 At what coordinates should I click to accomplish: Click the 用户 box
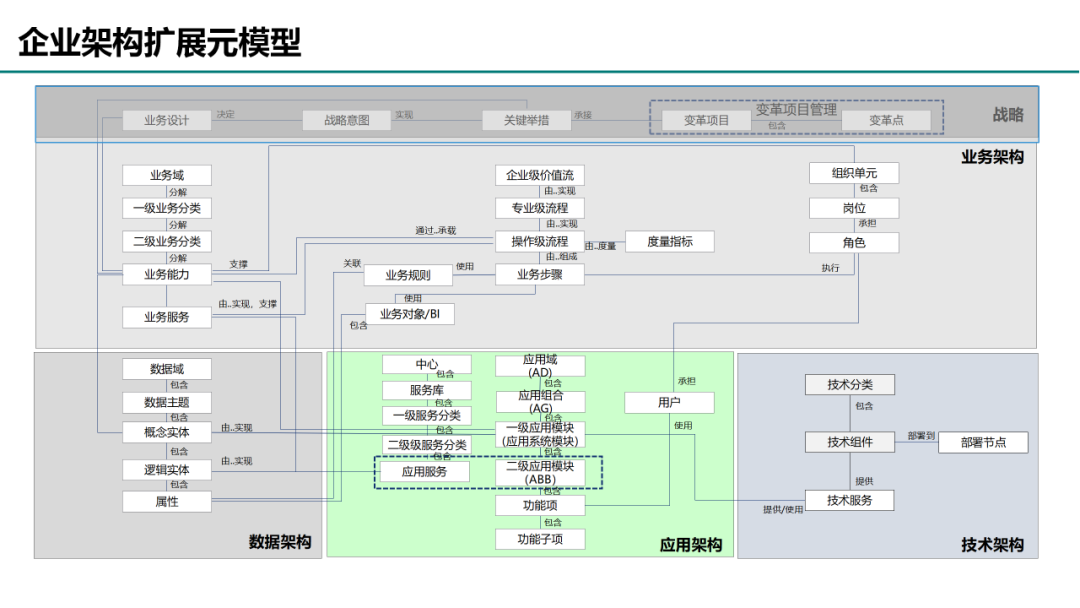tap(669, 402)
